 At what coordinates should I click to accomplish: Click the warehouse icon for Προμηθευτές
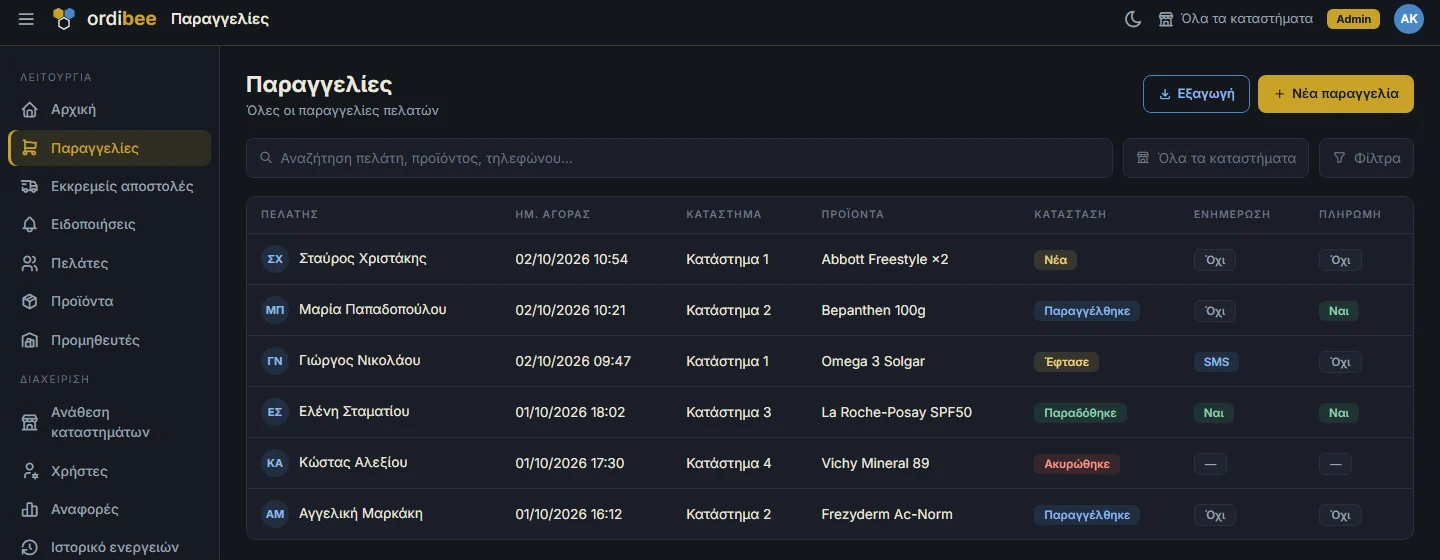click(31, 341)
